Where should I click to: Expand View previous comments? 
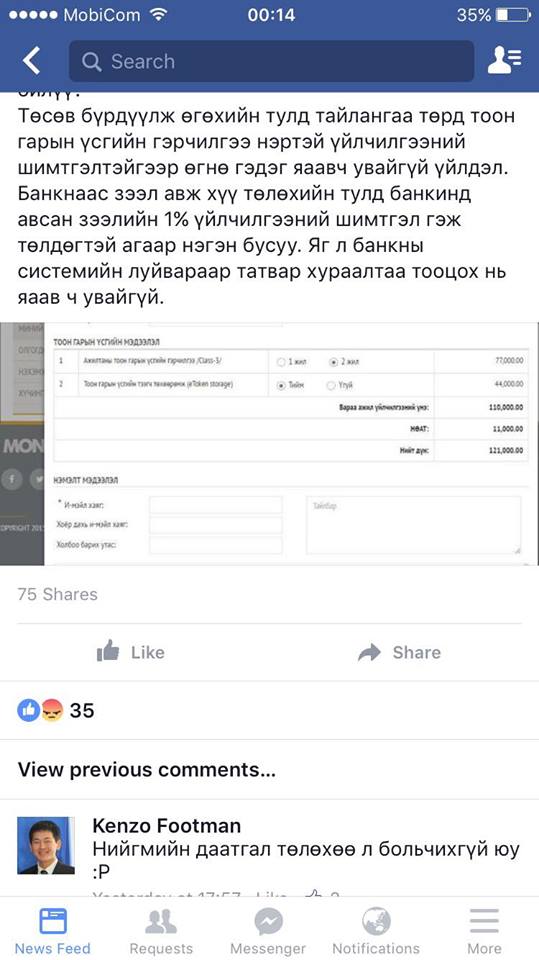(146, 770)
